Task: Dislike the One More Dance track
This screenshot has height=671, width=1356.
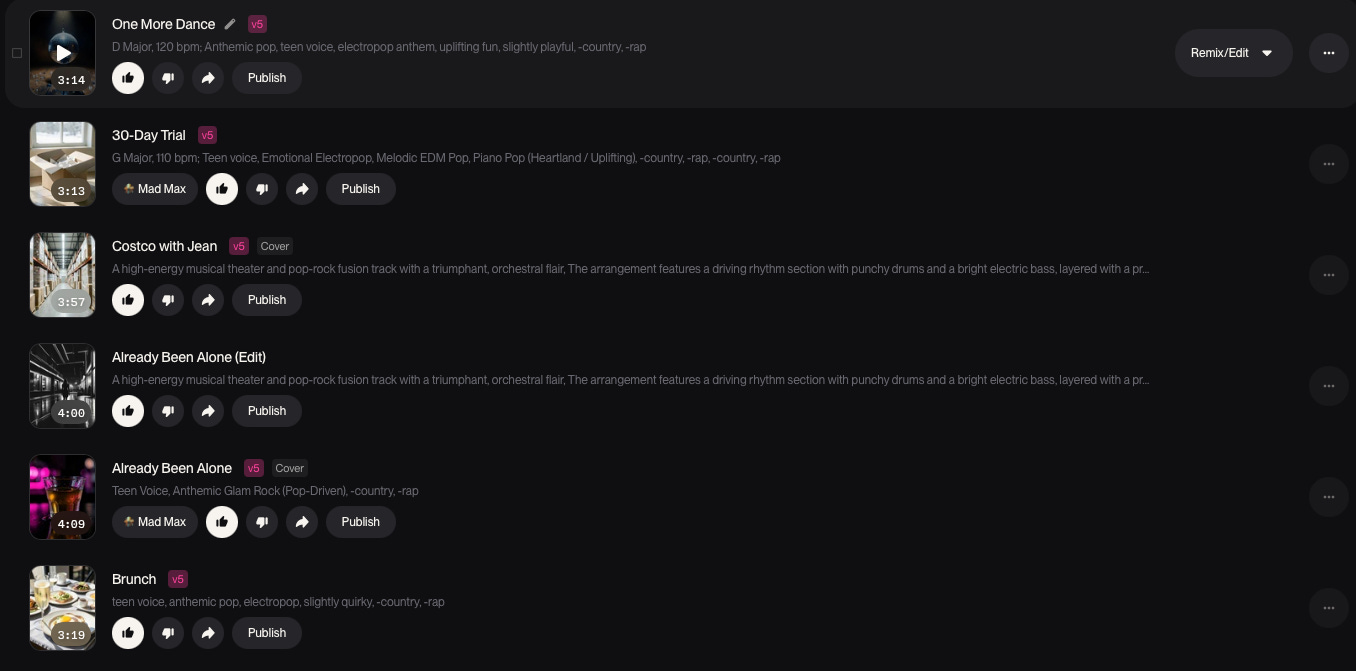Action: [x=168, y=78]
